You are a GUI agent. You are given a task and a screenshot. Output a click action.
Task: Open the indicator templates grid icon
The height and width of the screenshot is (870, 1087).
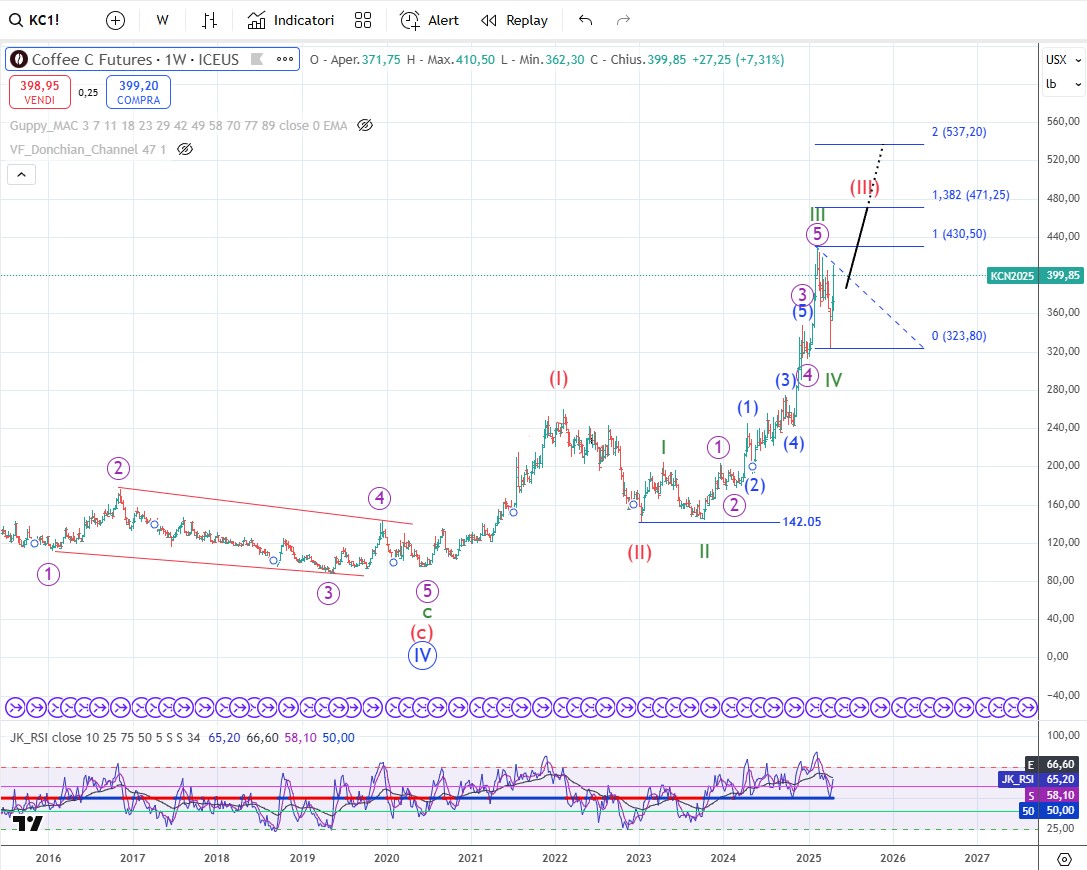[x=363, y=20]
